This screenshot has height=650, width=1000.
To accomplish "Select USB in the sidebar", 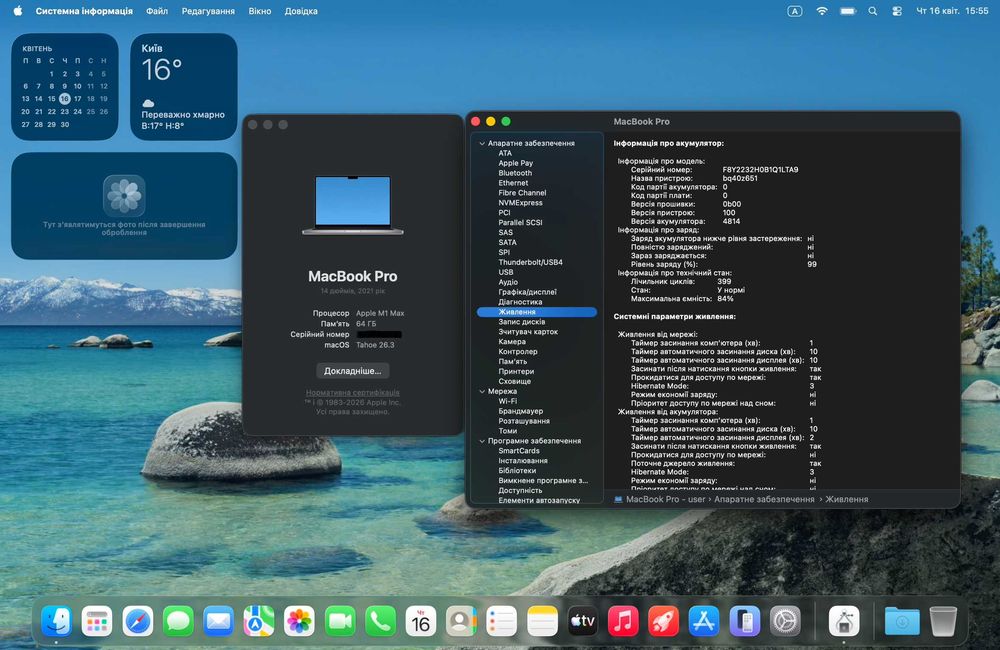I will click(506, 272).
